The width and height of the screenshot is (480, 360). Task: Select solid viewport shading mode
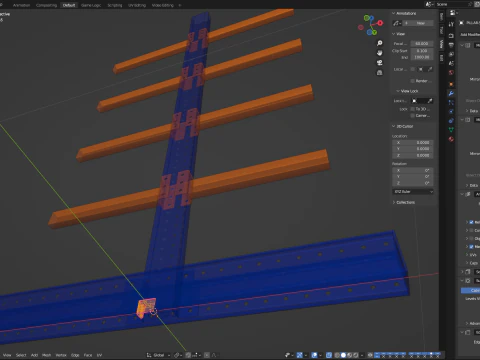pyautogui.click(x=343, y=355)
